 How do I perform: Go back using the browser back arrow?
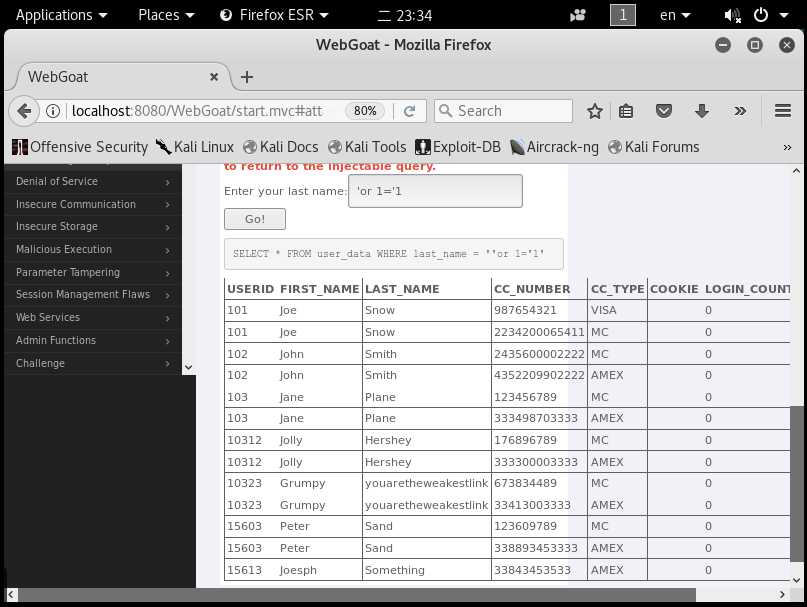click(x=24, y=111)
